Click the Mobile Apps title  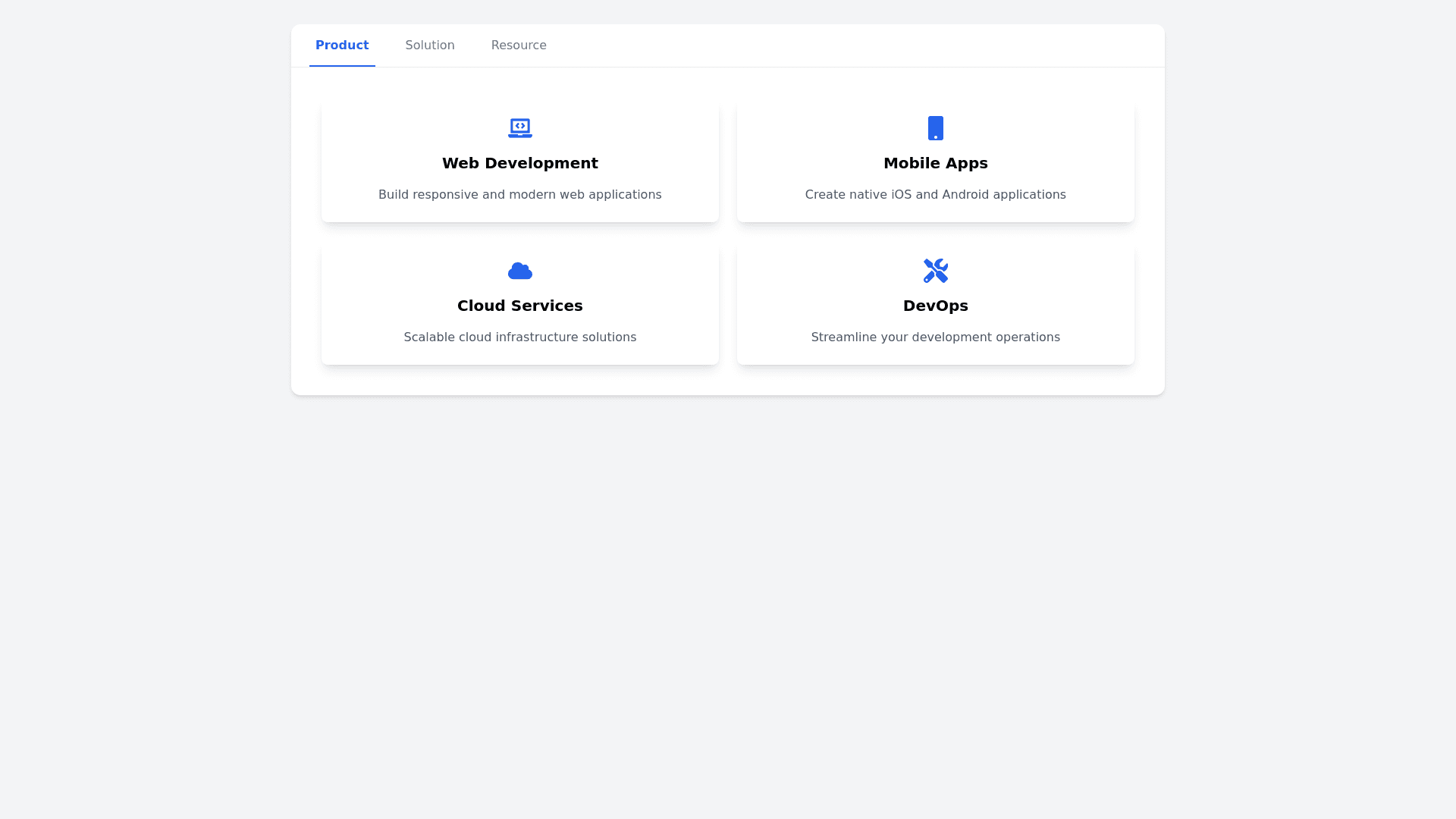[935, 163]
